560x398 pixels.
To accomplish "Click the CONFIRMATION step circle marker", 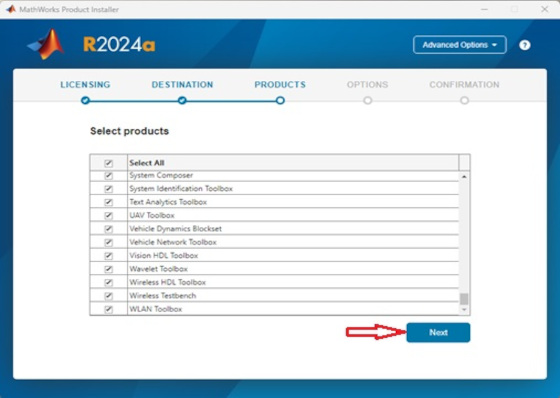I will (464, 100).
